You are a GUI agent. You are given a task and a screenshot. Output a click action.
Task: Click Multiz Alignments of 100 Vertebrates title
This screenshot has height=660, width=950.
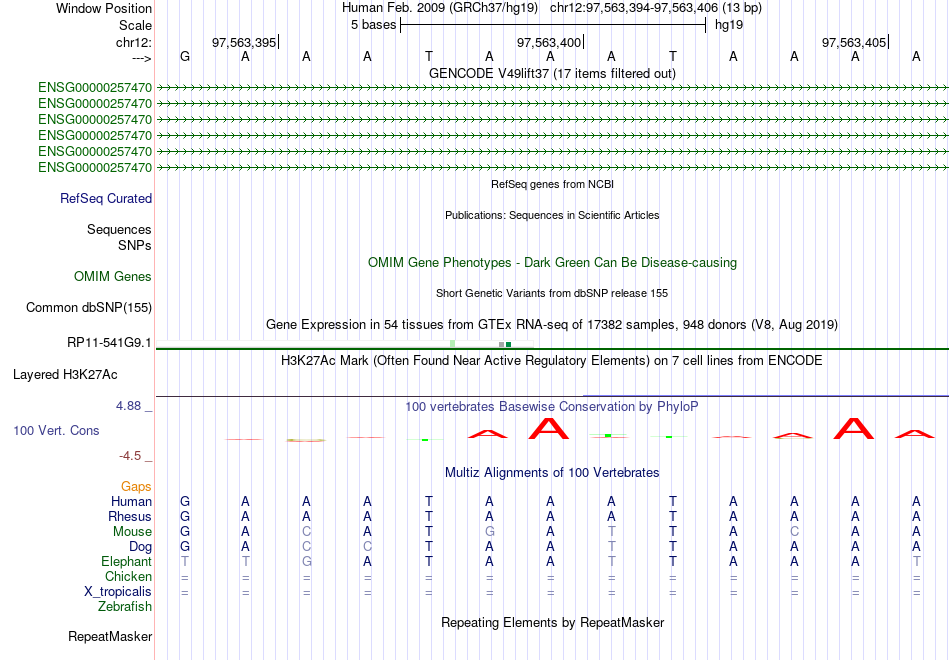pos(552,473)
